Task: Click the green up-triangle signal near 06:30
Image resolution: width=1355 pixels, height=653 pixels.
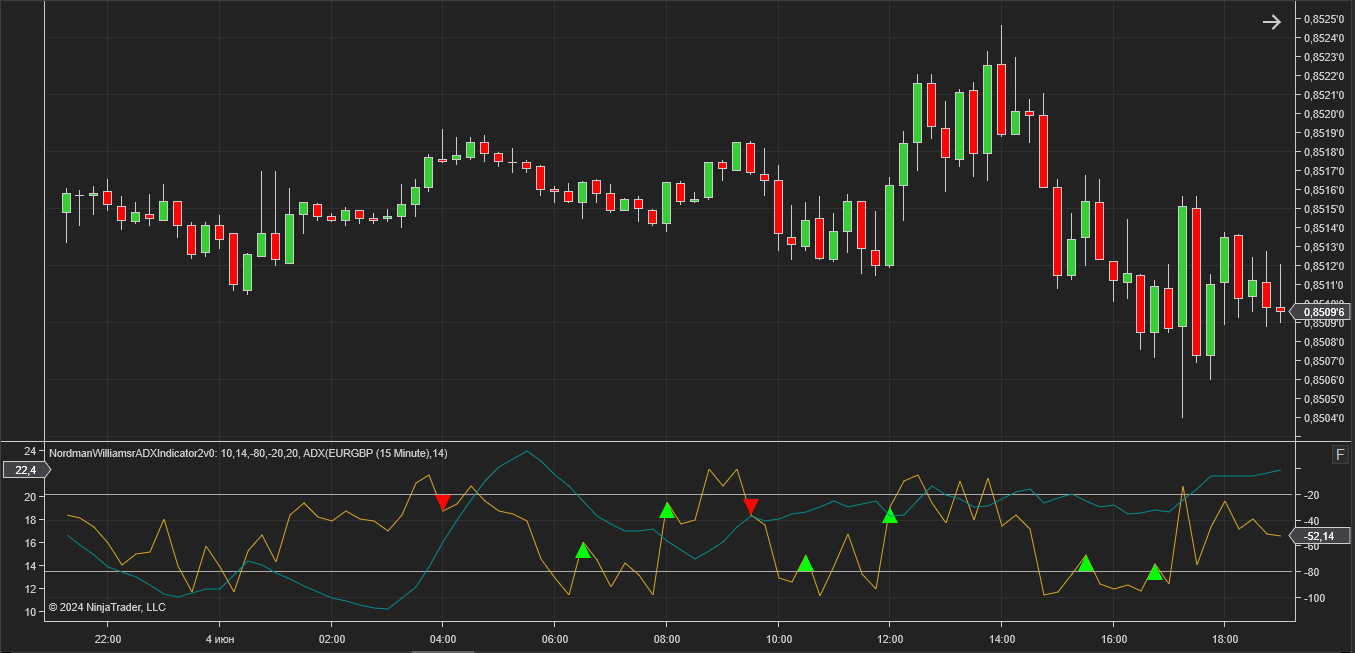Action: pyautogui.click(x=584, y=550)
